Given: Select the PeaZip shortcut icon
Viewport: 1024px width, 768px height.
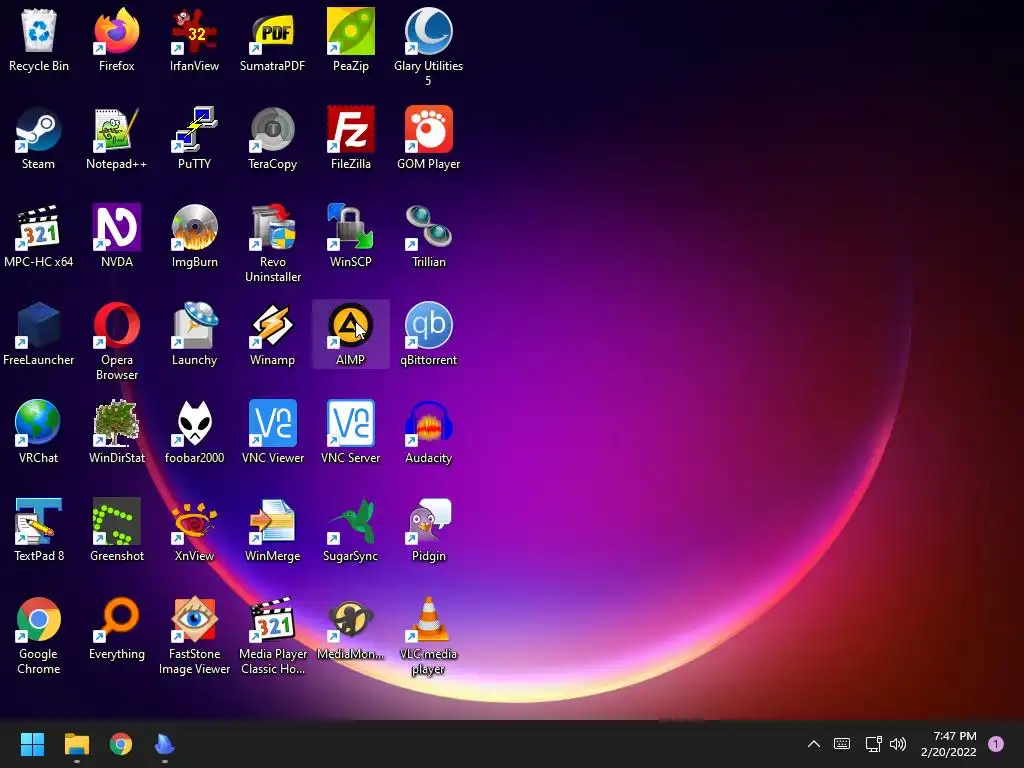Looking at the screenshot, I should click(351, 31).
